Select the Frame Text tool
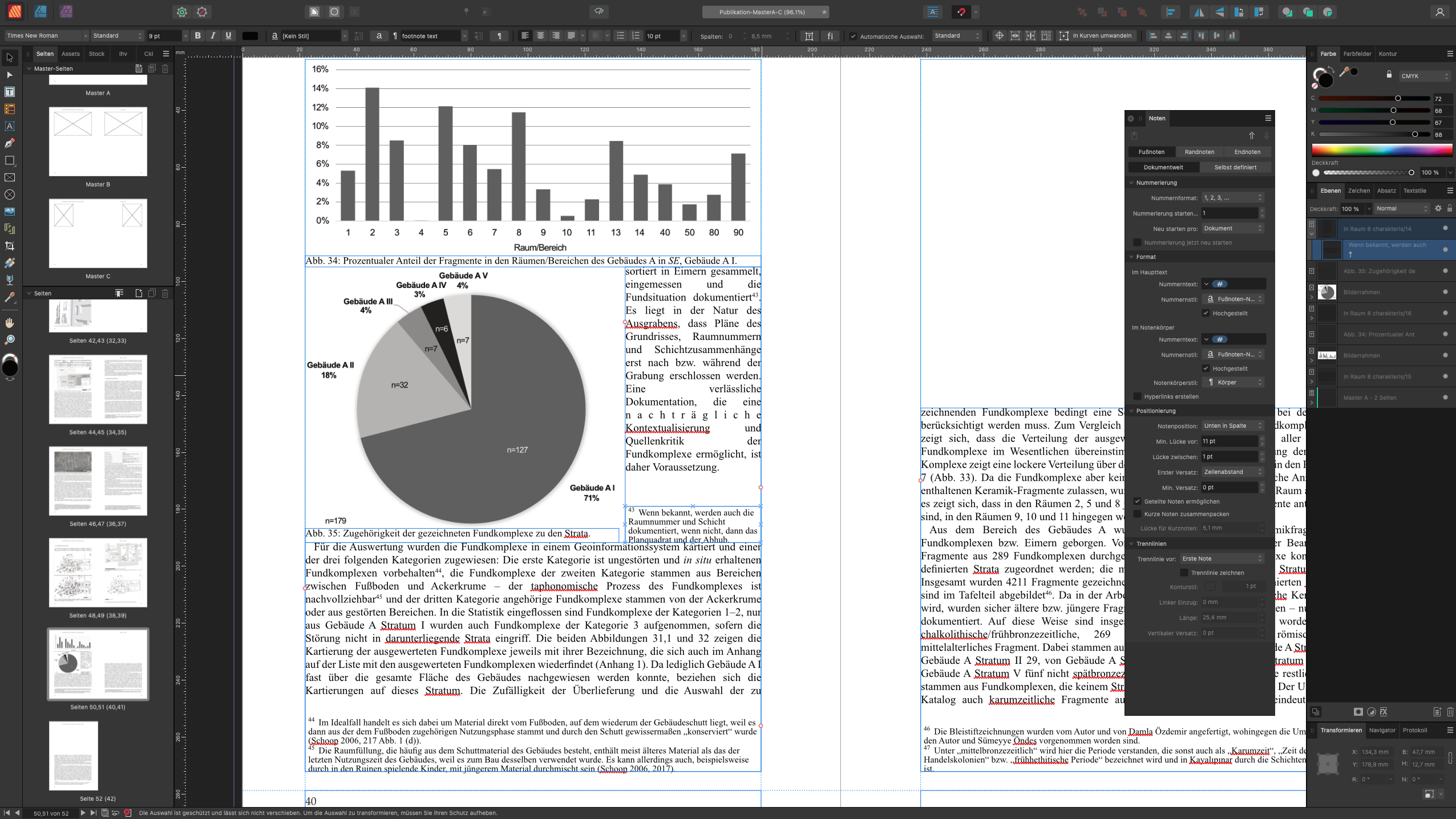The height and width of the screenshot is (819, 1456). [10, 92]
